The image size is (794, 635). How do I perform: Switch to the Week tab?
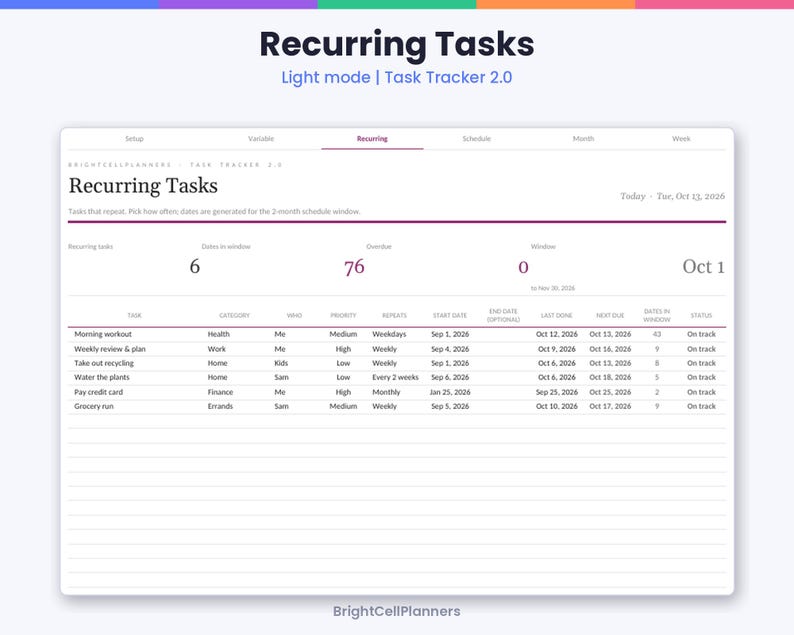[681, 138]
